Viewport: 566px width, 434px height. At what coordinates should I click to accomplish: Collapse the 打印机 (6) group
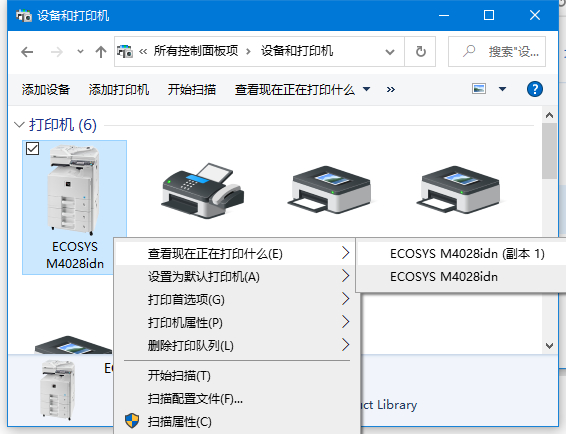pyautogui.click(x=19, y=125)
